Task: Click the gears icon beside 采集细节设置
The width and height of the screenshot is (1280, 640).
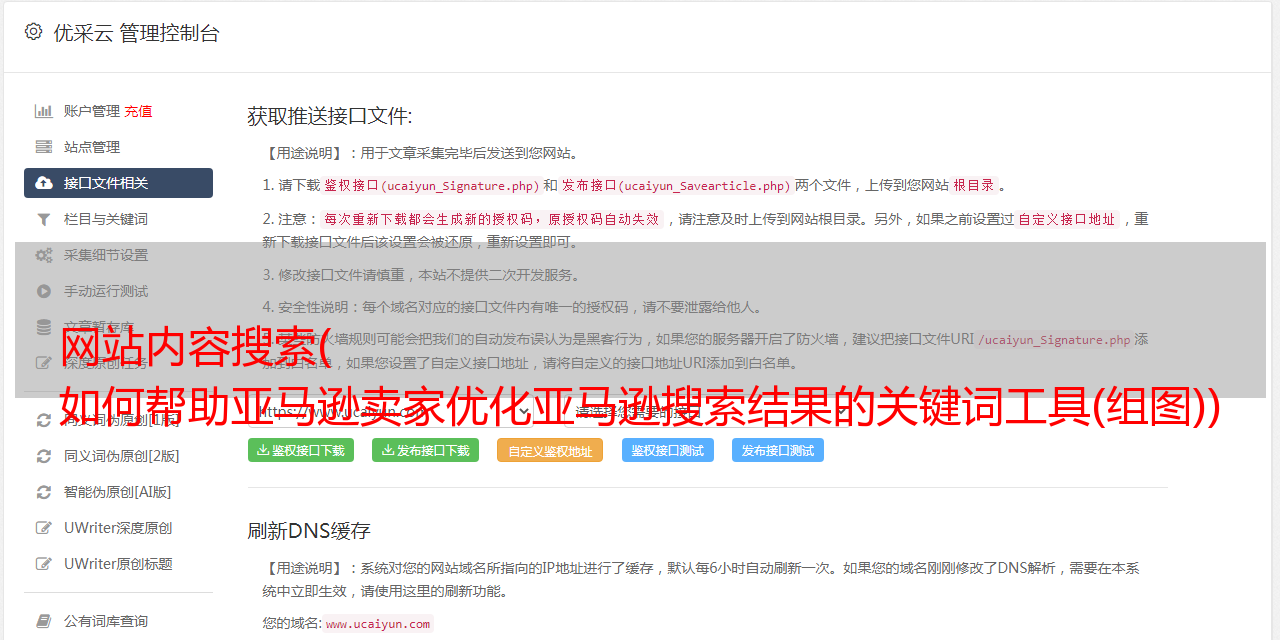Action: pyautogui.click(x=44, y=255)
